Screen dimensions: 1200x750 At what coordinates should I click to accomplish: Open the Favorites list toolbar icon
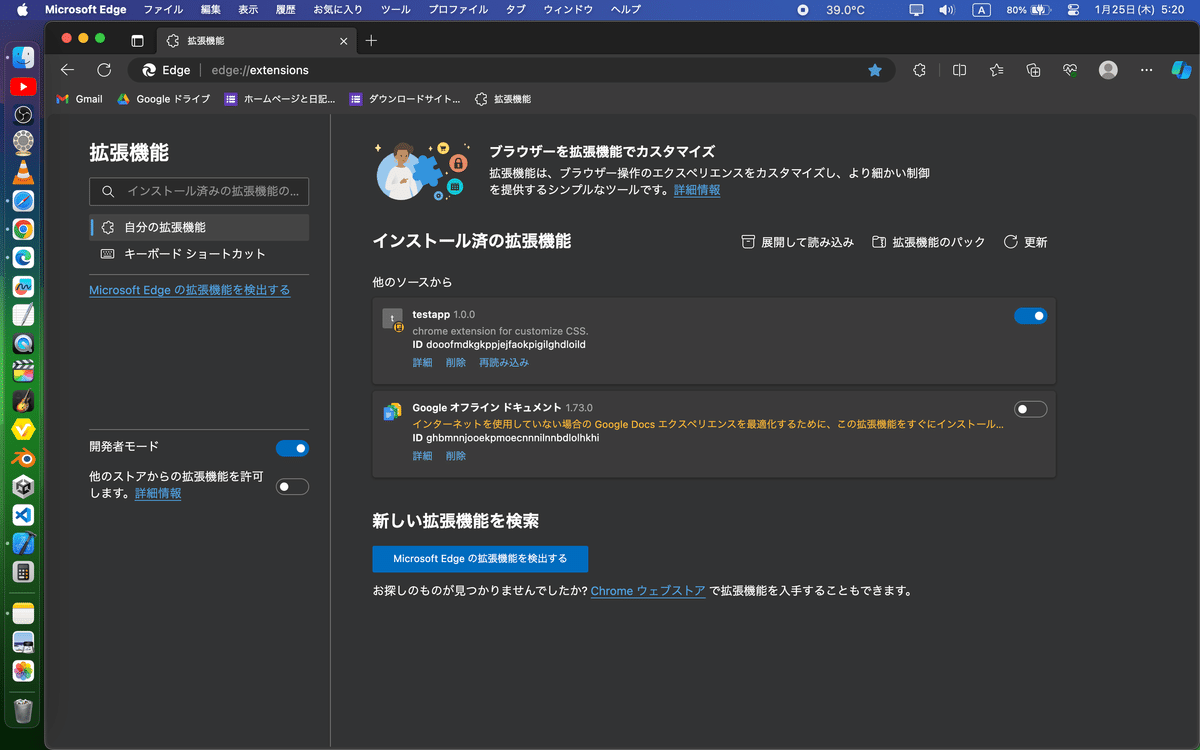(x=997, y=70)
